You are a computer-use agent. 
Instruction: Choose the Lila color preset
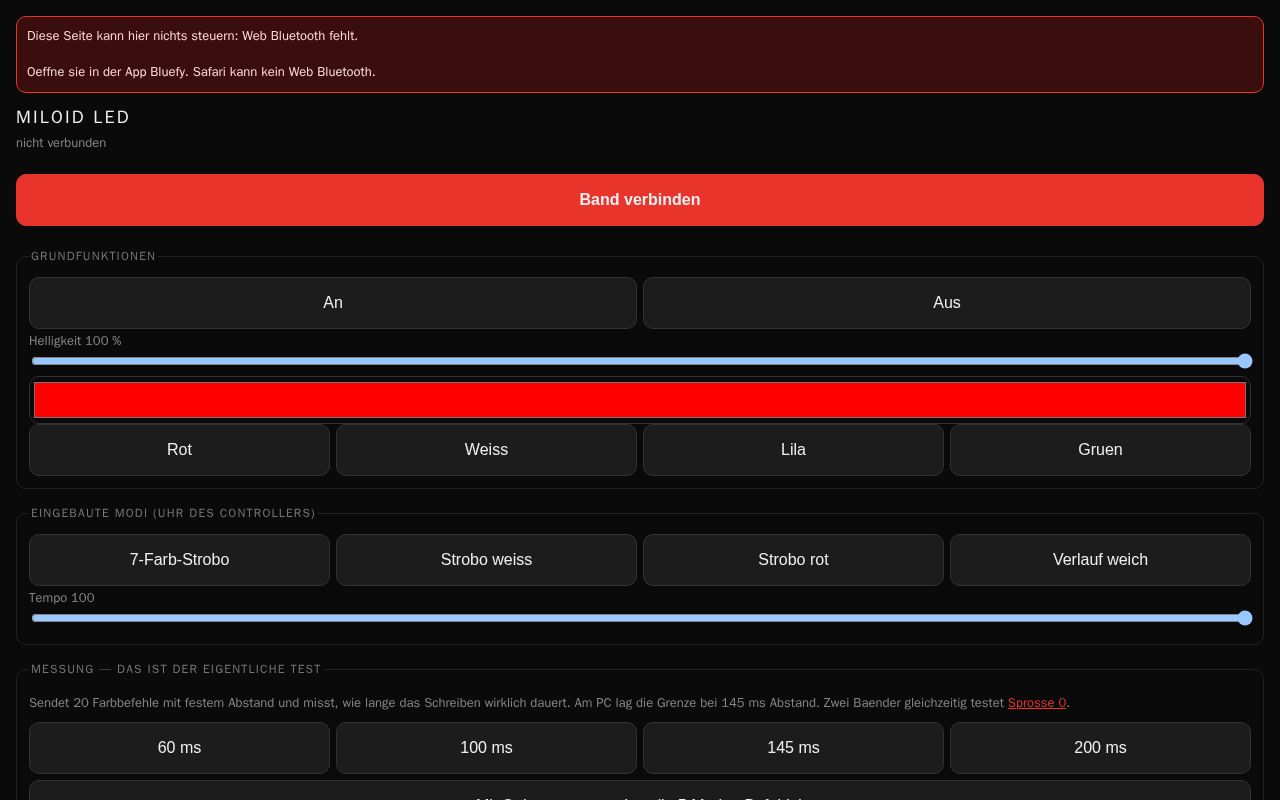(793, 450)
